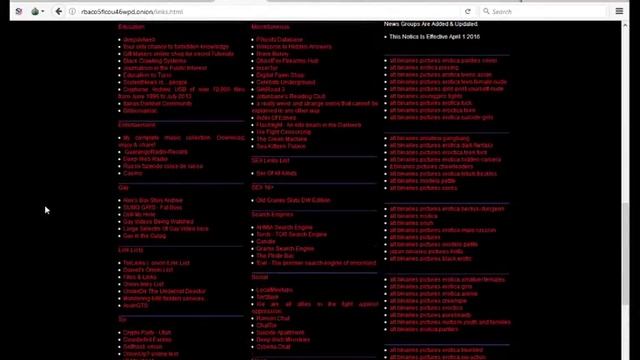The width and height of the screenshot is (640, 360).
Task: Open Cyberia Chat link
Action: pyautogui.click(x=273, y=347)
